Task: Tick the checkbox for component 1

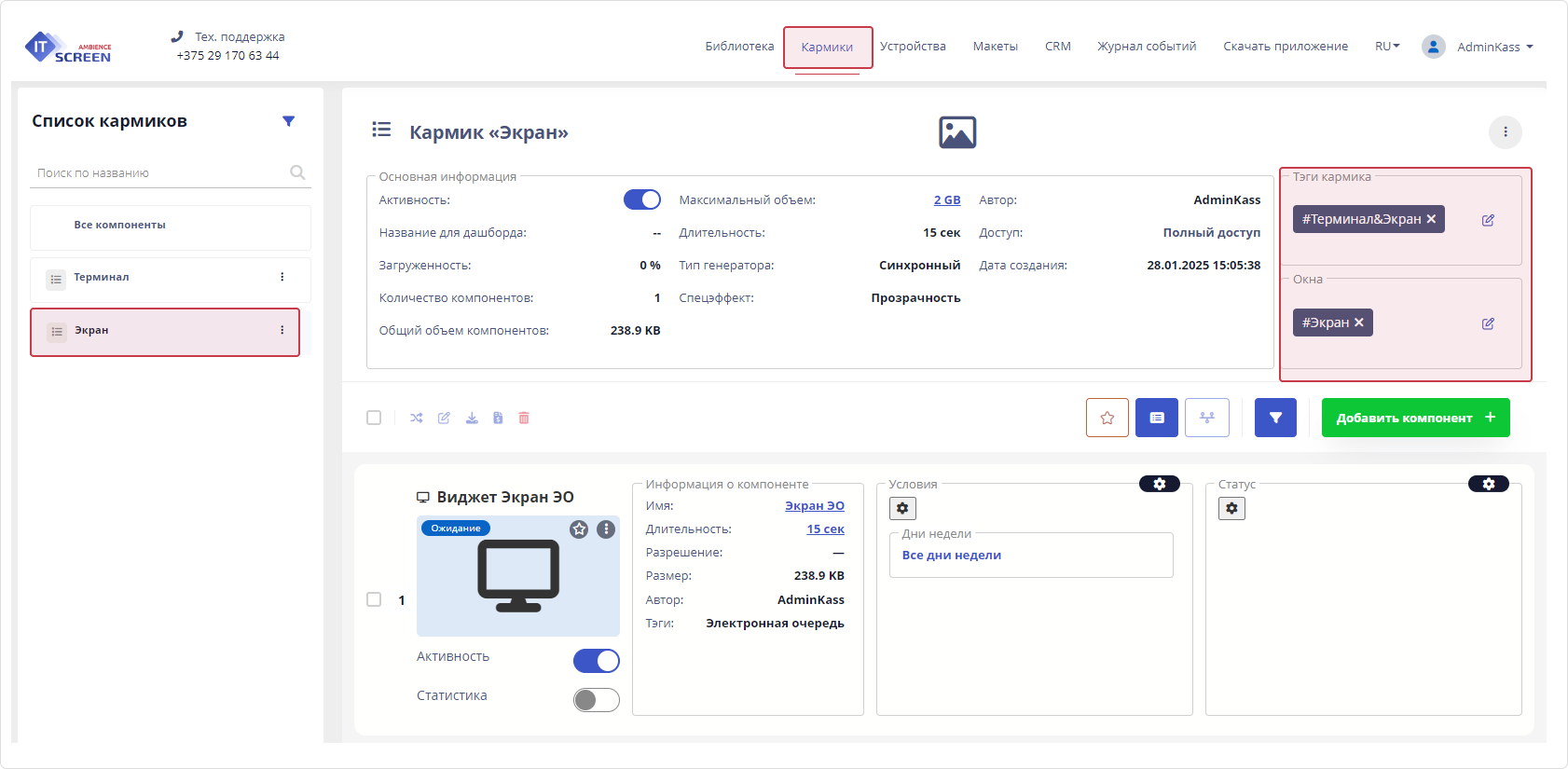Action: click(x=374, y=599)
